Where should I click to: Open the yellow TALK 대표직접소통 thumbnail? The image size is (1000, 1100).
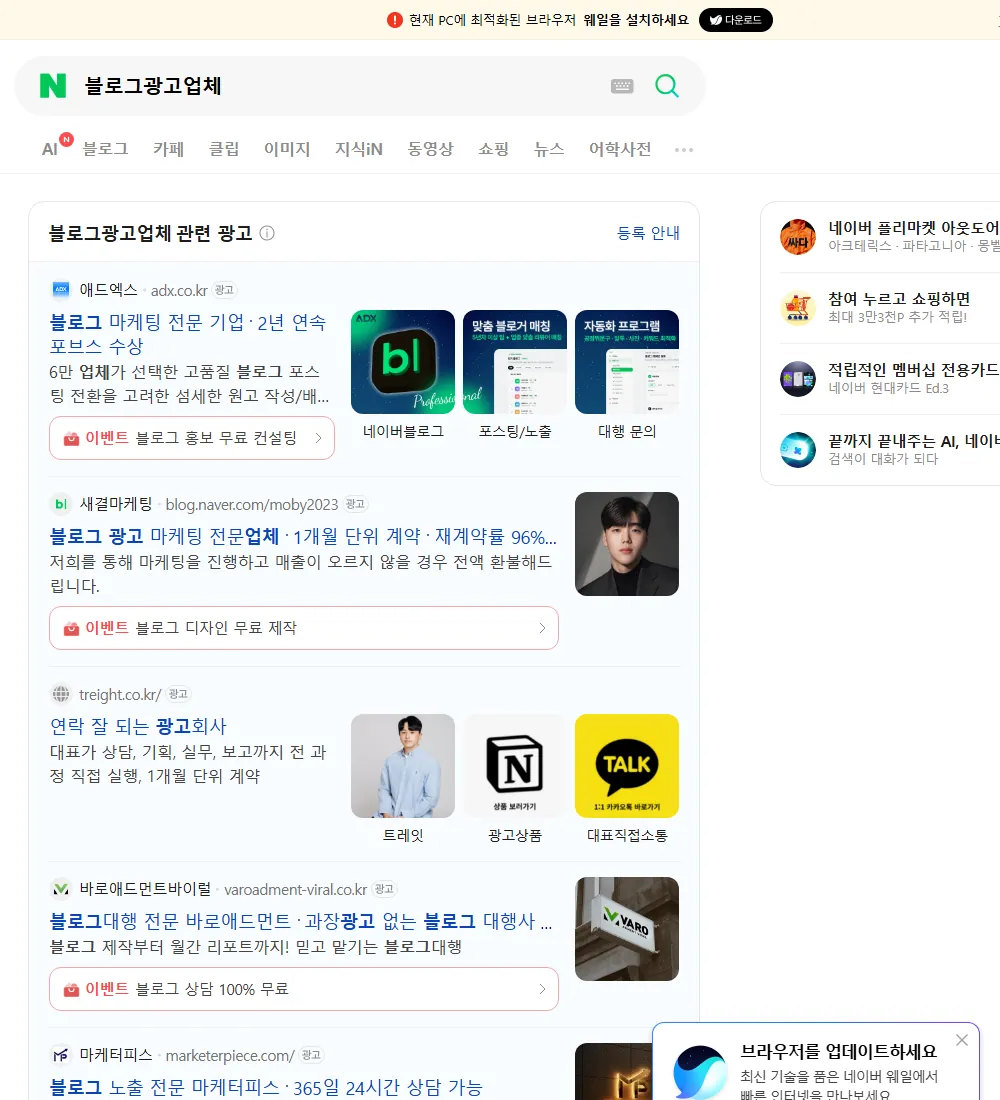pyautogui.click(x=627, y=766)
